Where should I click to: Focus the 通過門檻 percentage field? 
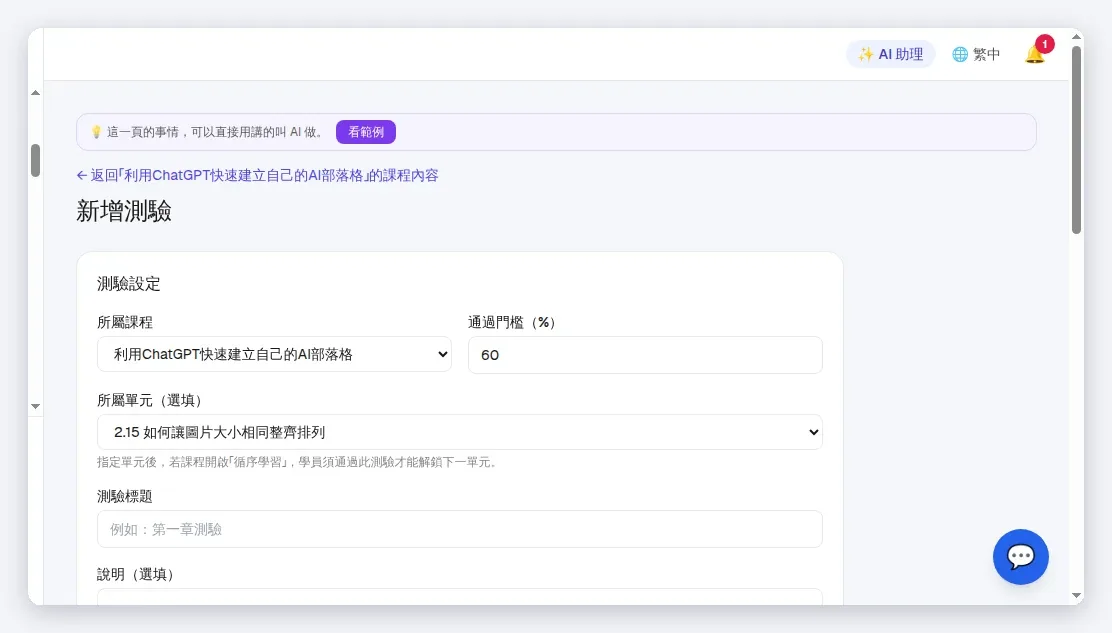[645, 354]
